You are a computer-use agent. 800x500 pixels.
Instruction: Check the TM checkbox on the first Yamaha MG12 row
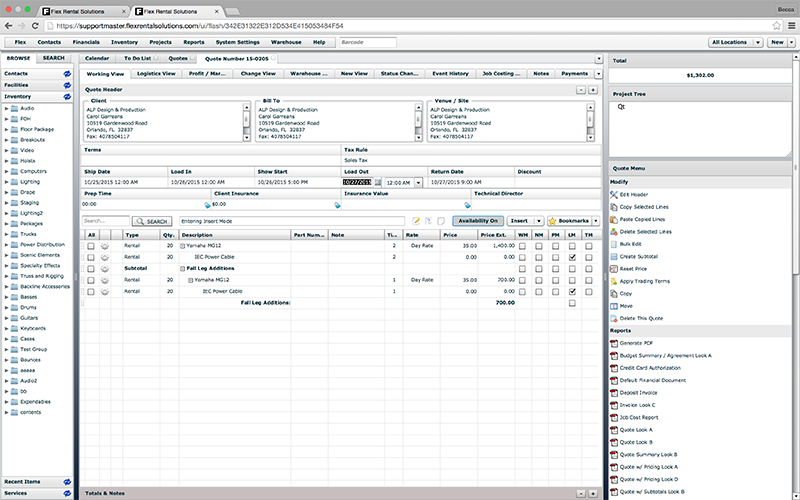[x=589, y=246]
